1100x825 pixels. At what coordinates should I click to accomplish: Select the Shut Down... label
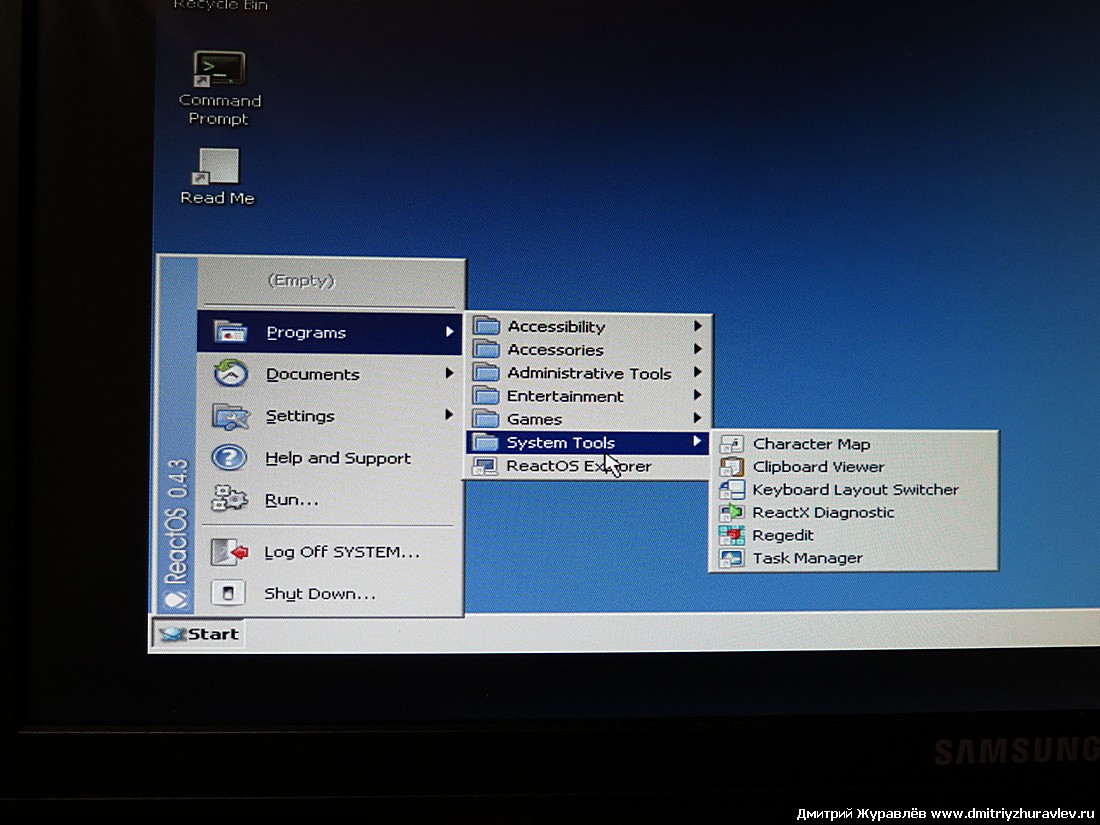tap(320, 593)
